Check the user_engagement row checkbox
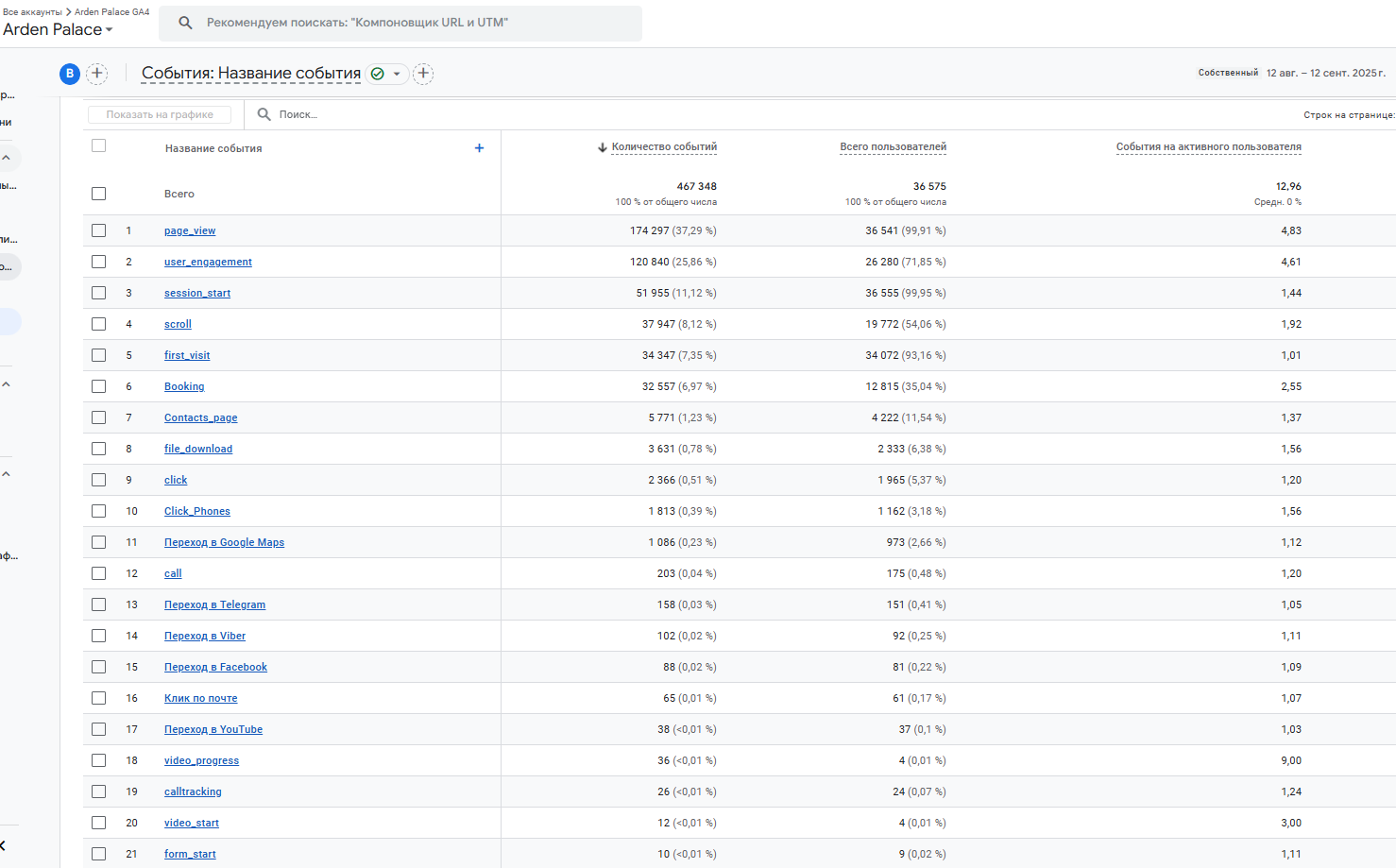 pyautogui.click(x=99, y=262)
